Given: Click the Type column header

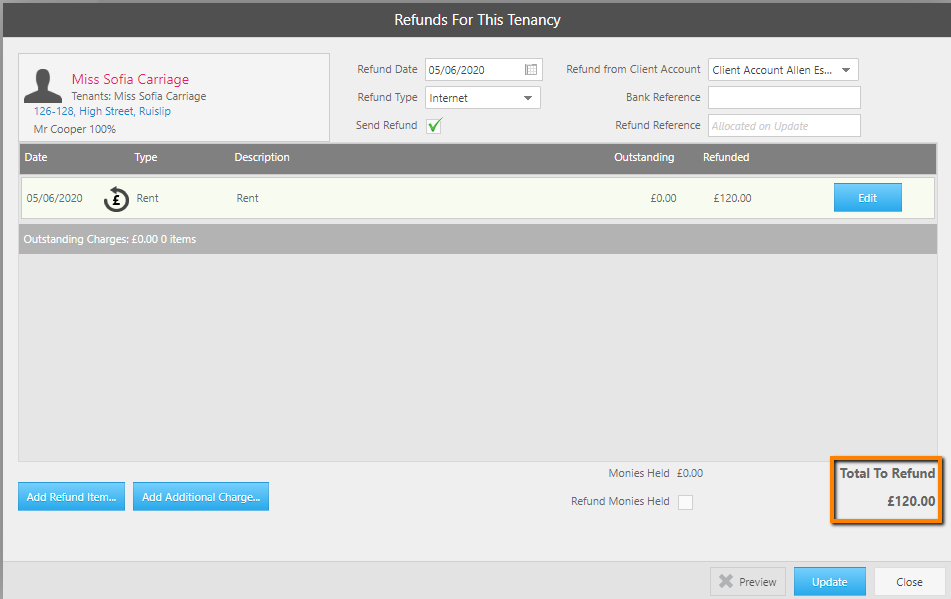Looking at the screenshot, I should pos(146,157).
